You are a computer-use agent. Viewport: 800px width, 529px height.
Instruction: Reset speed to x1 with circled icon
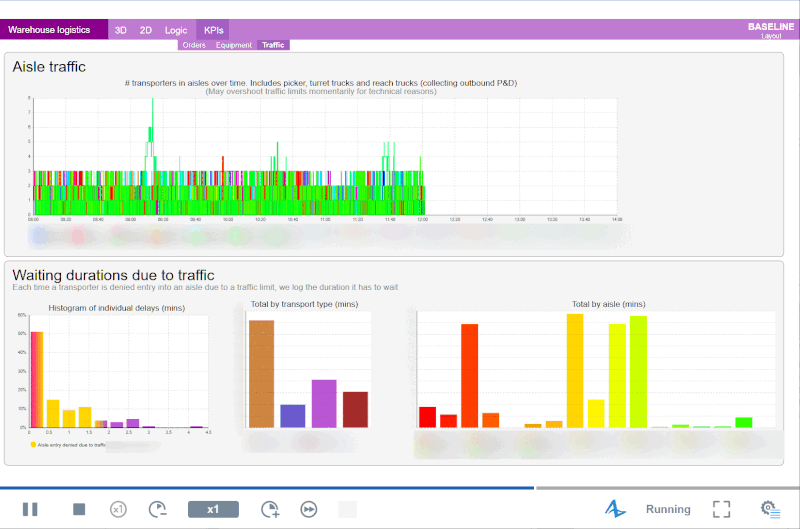point(118,509)
